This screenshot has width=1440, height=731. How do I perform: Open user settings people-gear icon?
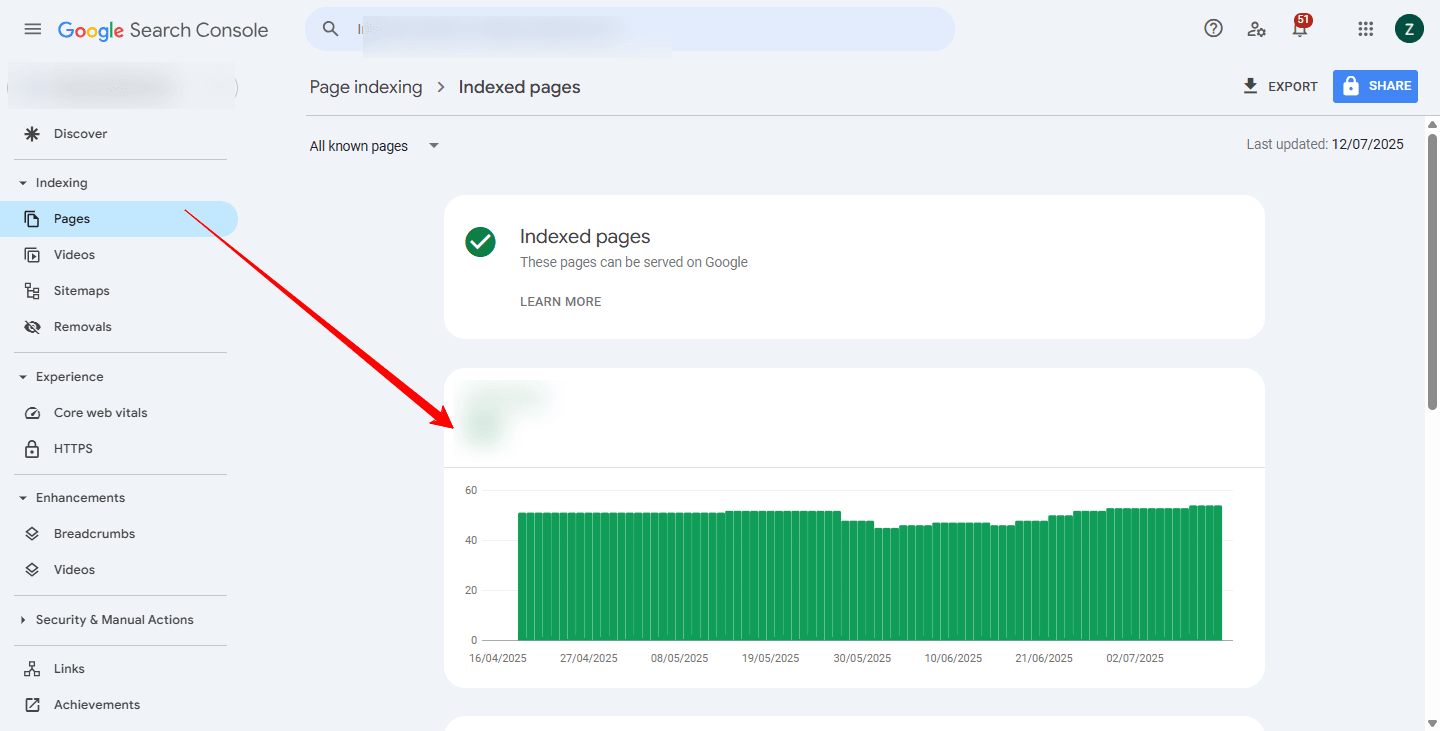(1257, 29)
